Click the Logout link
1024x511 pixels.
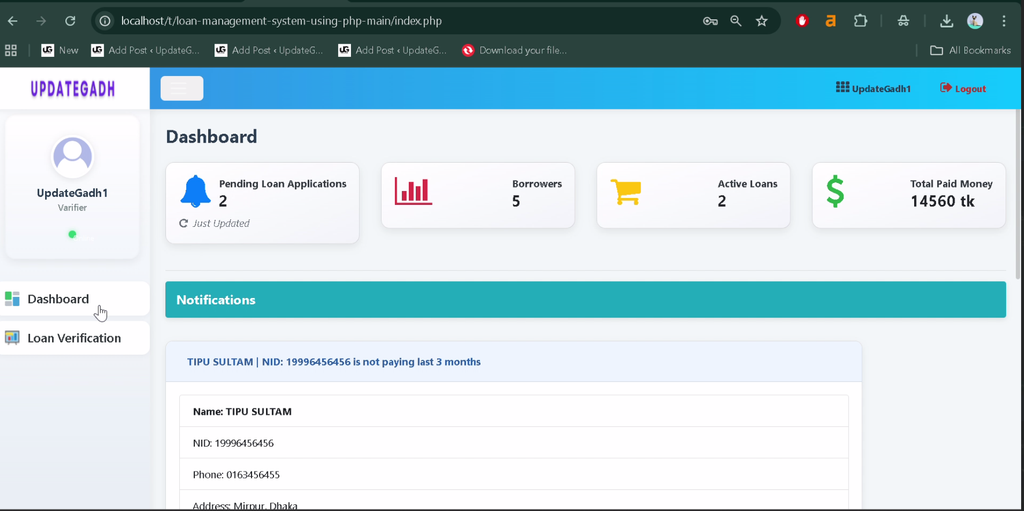point(963,88)
